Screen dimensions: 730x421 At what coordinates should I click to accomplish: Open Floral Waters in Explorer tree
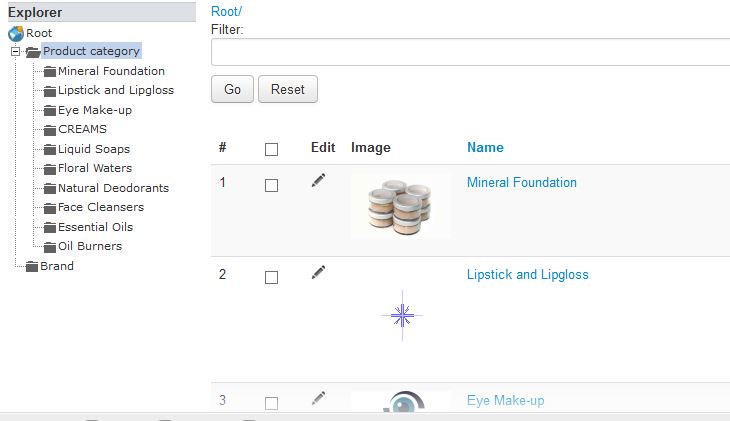point(95,168)
